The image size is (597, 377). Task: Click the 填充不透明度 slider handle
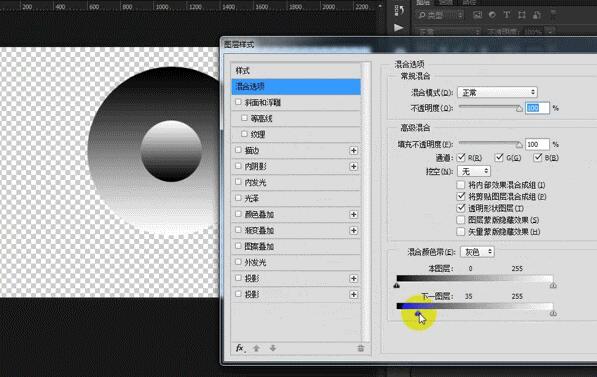pyautogui.click(x=519, y=145)
